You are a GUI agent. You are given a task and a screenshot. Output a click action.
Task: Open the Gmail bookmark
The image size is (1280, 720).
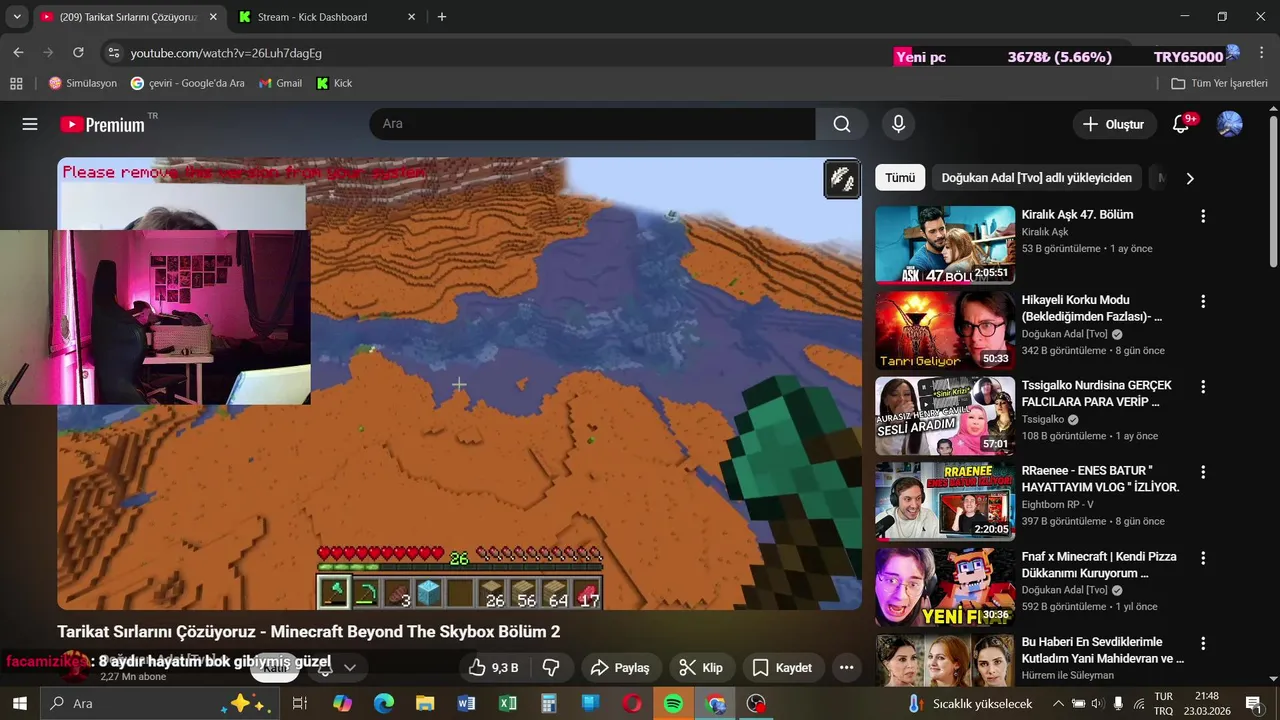tap(280, 83)
